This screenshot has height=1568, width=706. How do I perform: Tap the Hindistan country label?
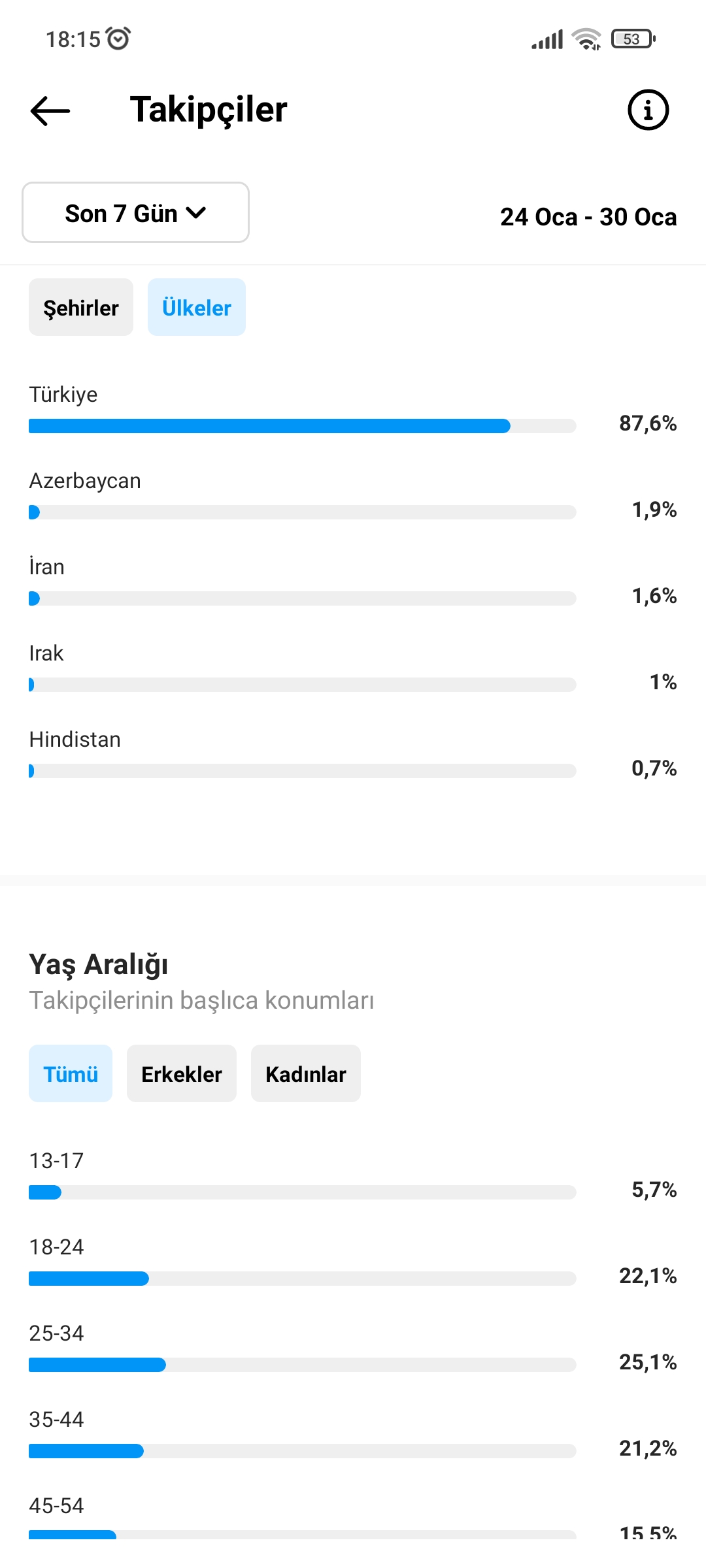pyautogui.click(x=75, y=740)
